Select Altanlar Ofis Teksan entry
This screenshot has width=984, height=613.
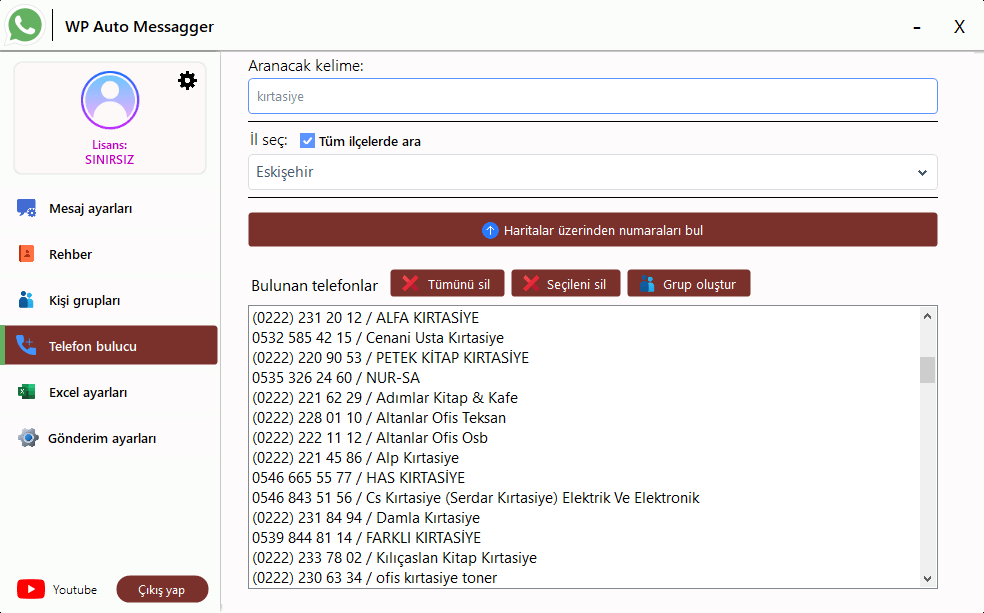click(x=584, y=418)
